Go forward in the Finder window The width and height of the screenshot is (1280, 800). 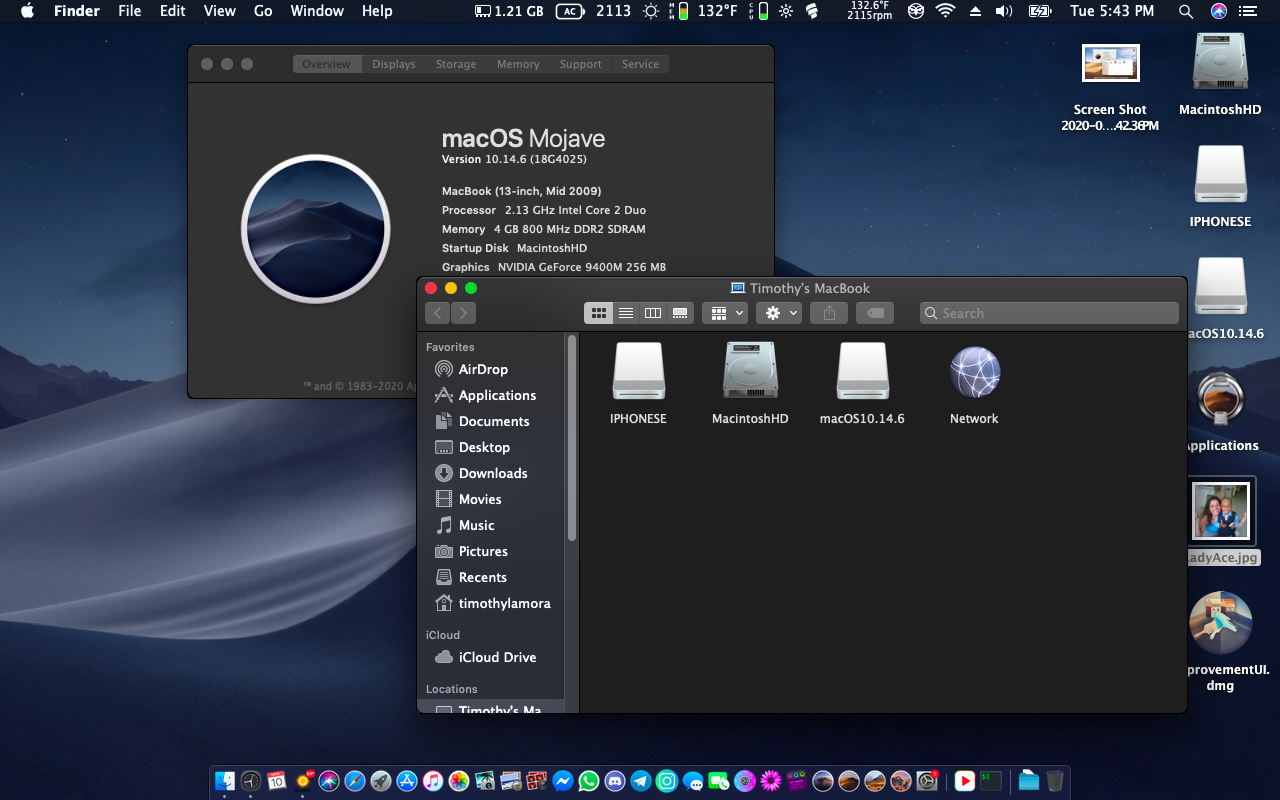click(463, 313)
